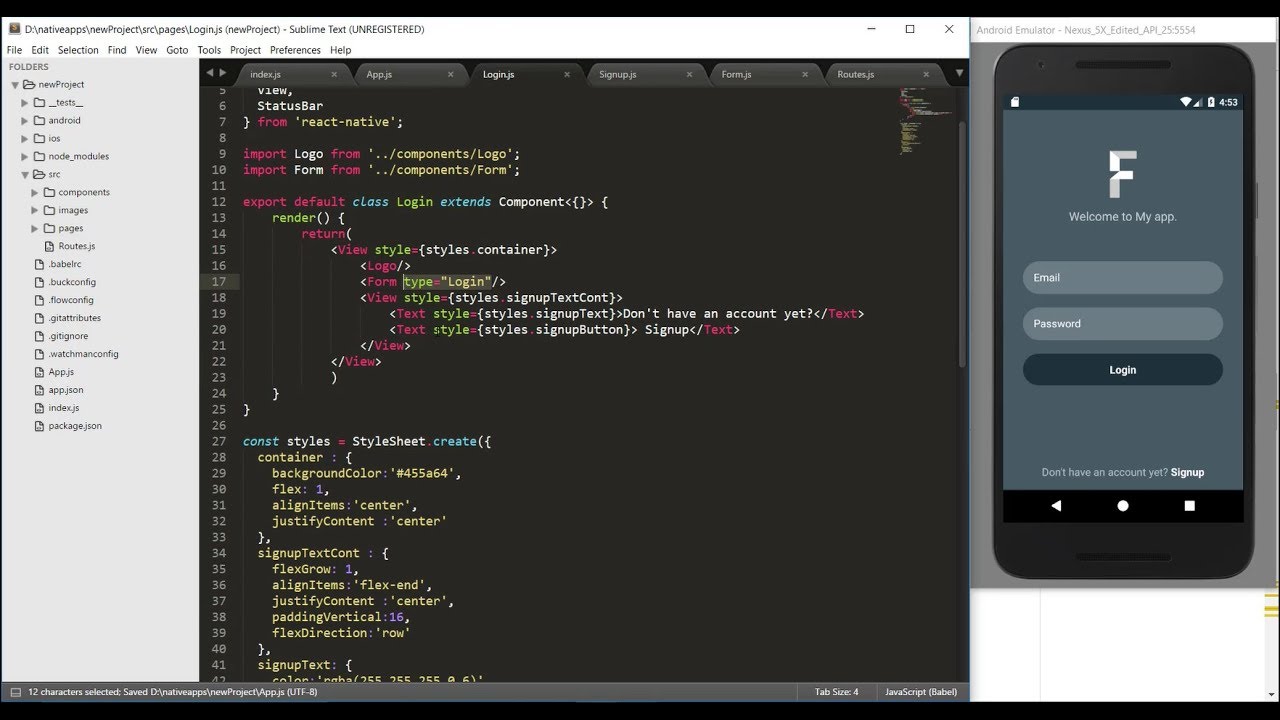The width and height of the screenshot is (1280, 720).
Task: Click the F logo in the emulator app
Action: (x=1123, y=174)
